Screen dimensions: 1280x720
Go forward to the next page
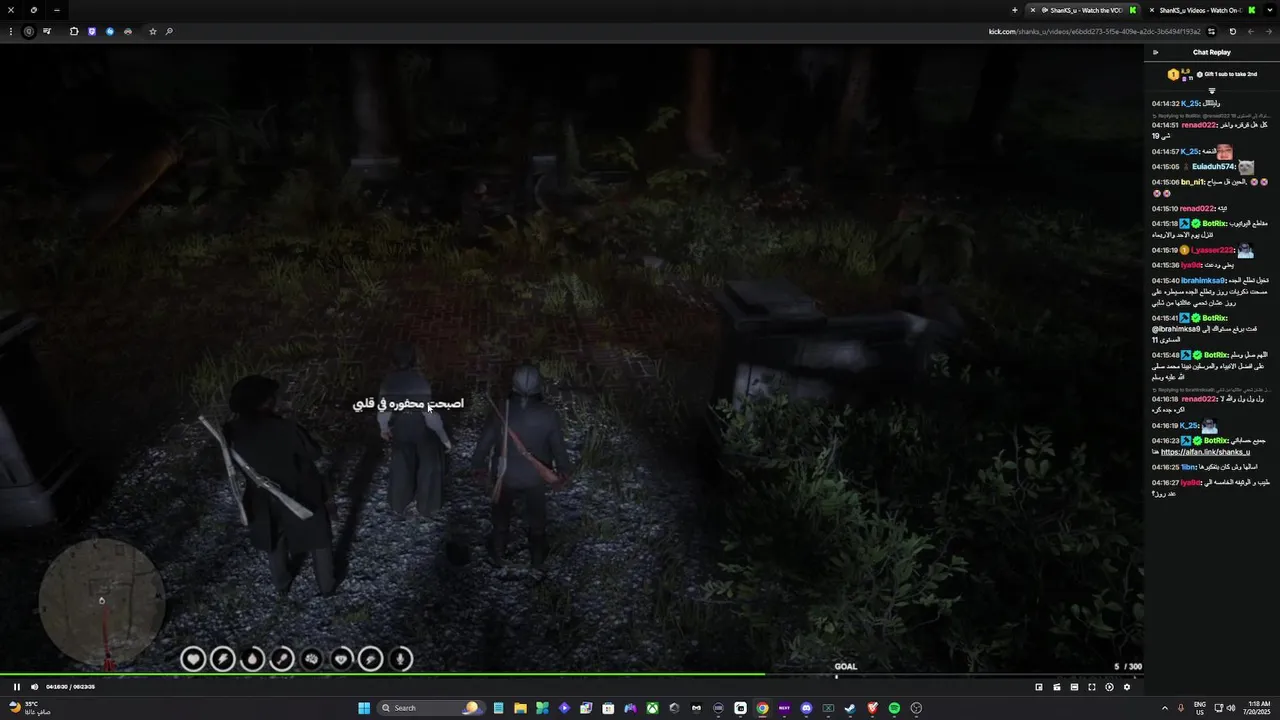pyautogui.click(x=1250, y=31)
